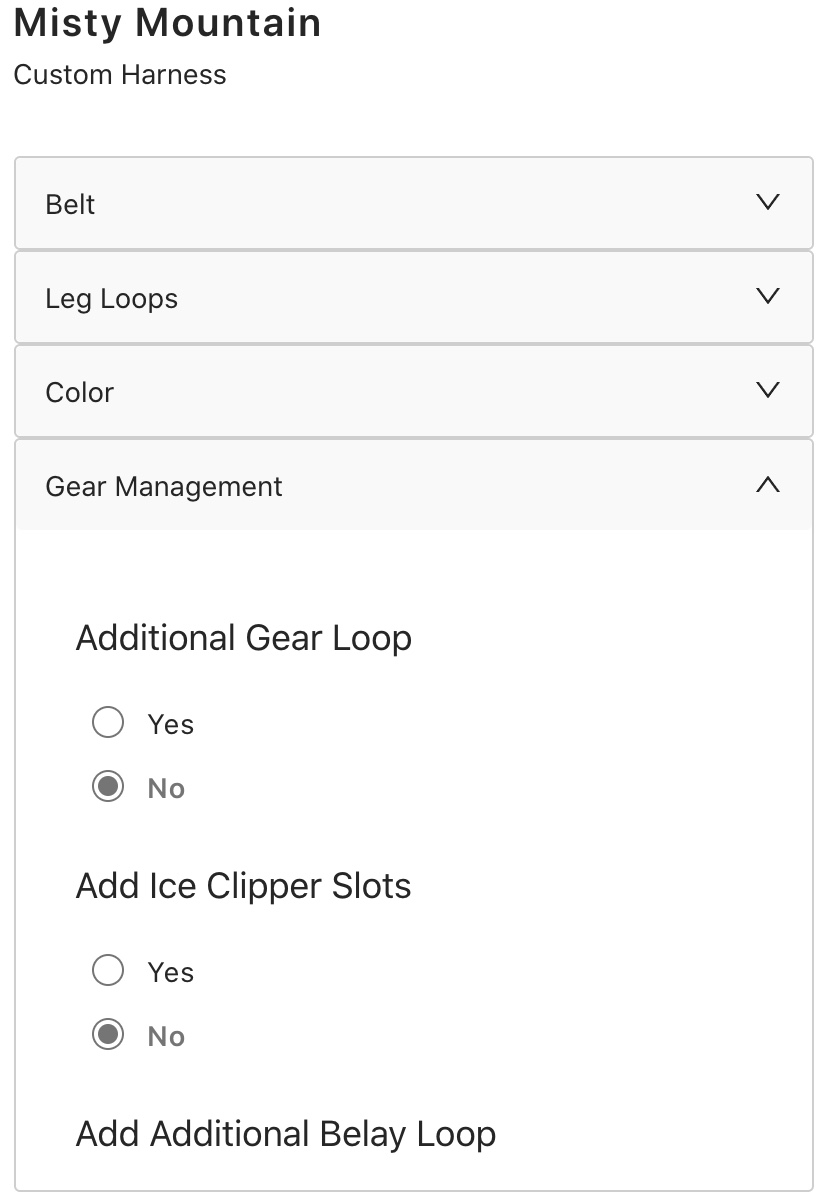Choose Yes radio under Add Ice Clipper Slots
822x1204 pixels.
point(108,970)
